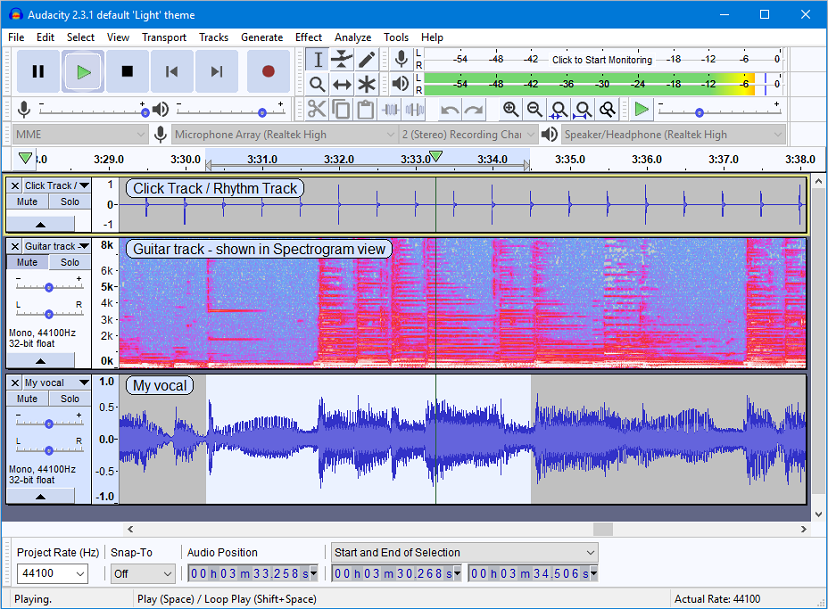The image size is (828, 609).
Task: Mute the Click Track
Action: 25,201
